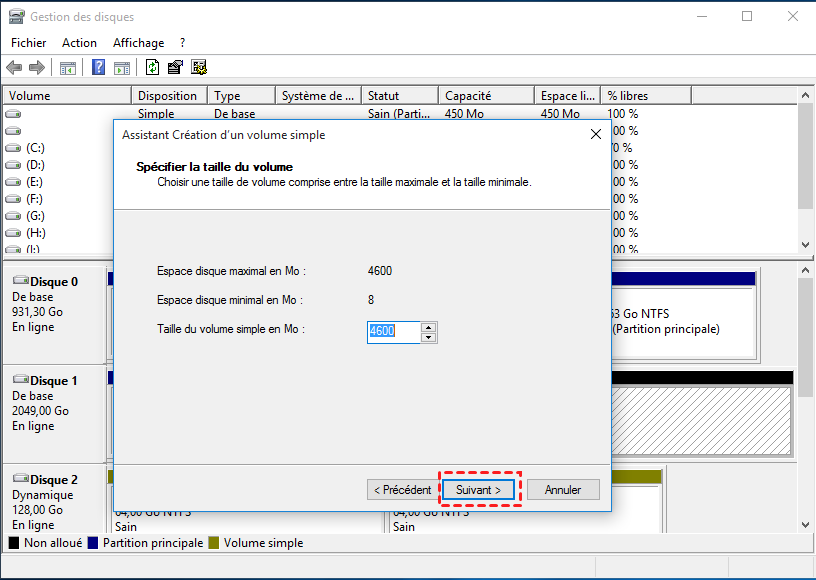The width and height of the screenshot is (816, 580).
Task: Sort by the Volume column header
Action: (x=67, y=96)
